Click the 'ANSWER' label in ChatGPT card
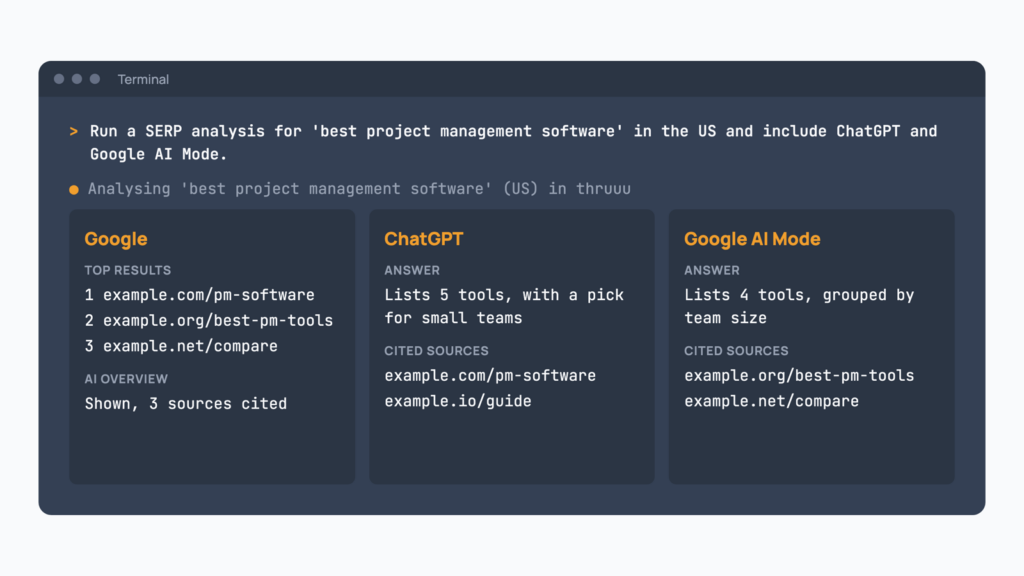The height and width of the screenshot is (576, 1024). [x=411, y=270]
